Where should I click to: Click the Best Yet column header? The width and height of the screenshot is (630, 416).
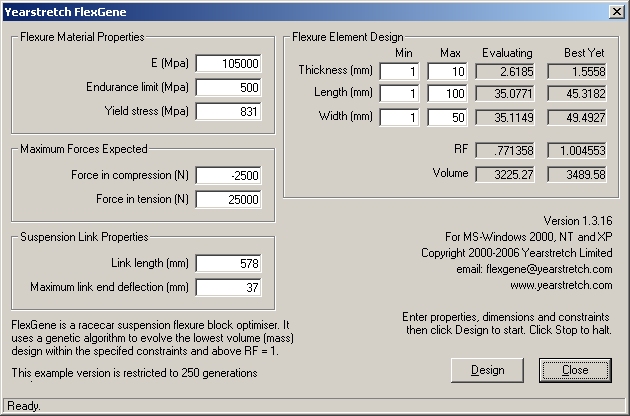(584, 53)
